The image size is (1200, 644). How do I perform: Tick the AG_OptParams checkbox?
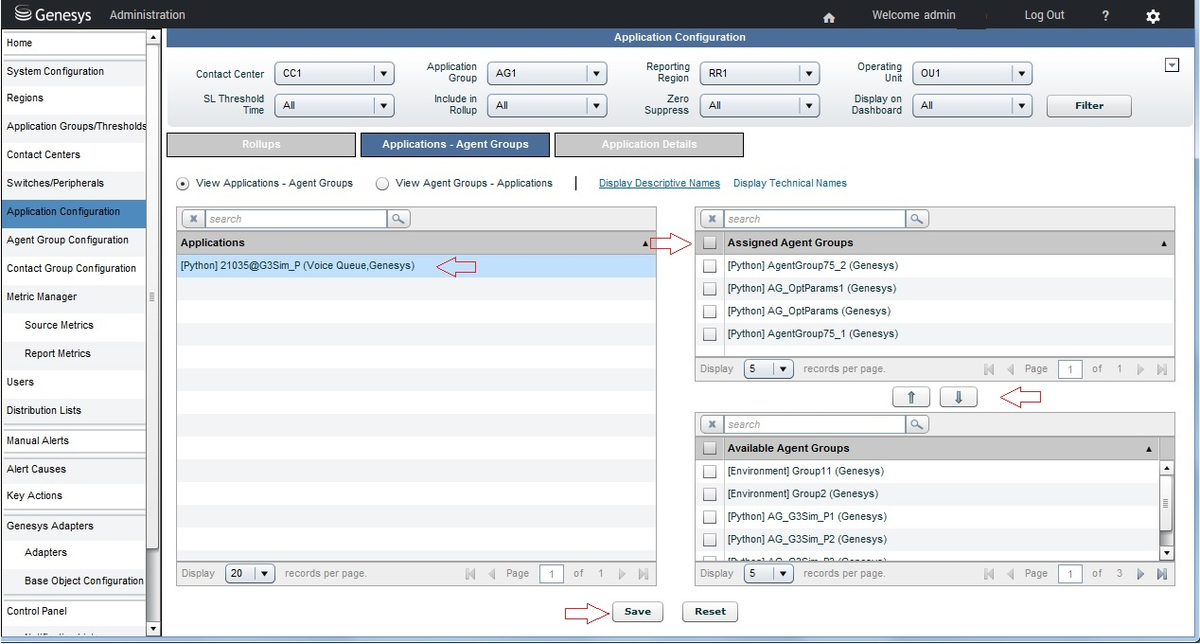pyautogui.click(x=710, y=312)
